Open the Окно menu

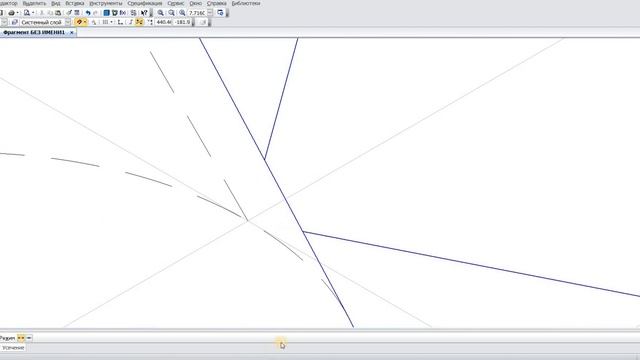[196, 3]
